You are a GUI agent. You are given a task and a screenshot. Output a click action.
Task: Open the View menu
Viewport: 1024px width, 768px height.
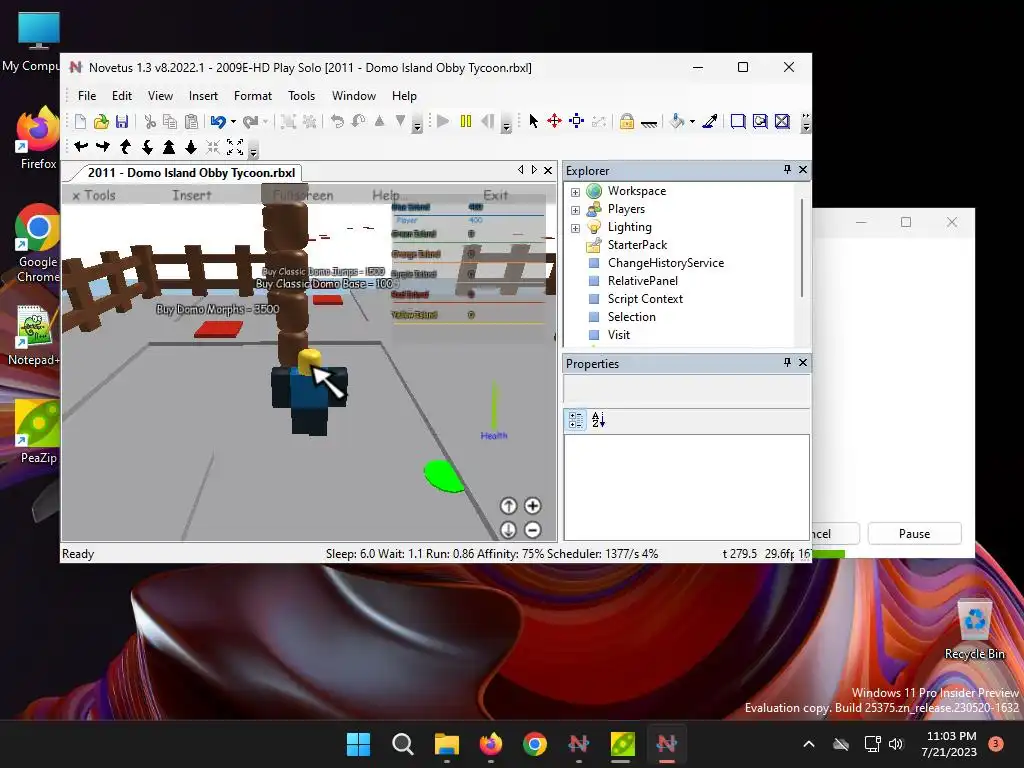pos(161,96)
